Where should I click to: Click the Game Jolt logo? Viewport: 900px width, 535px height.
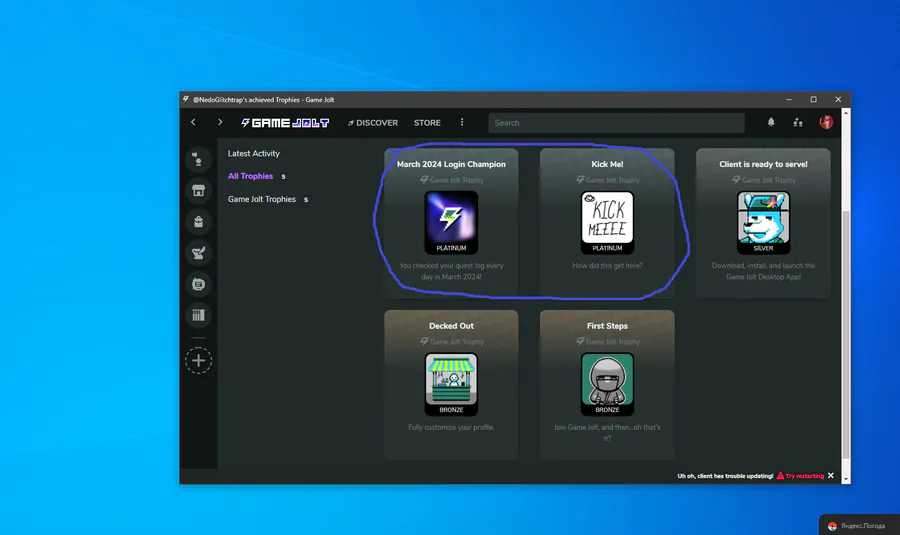285,123
